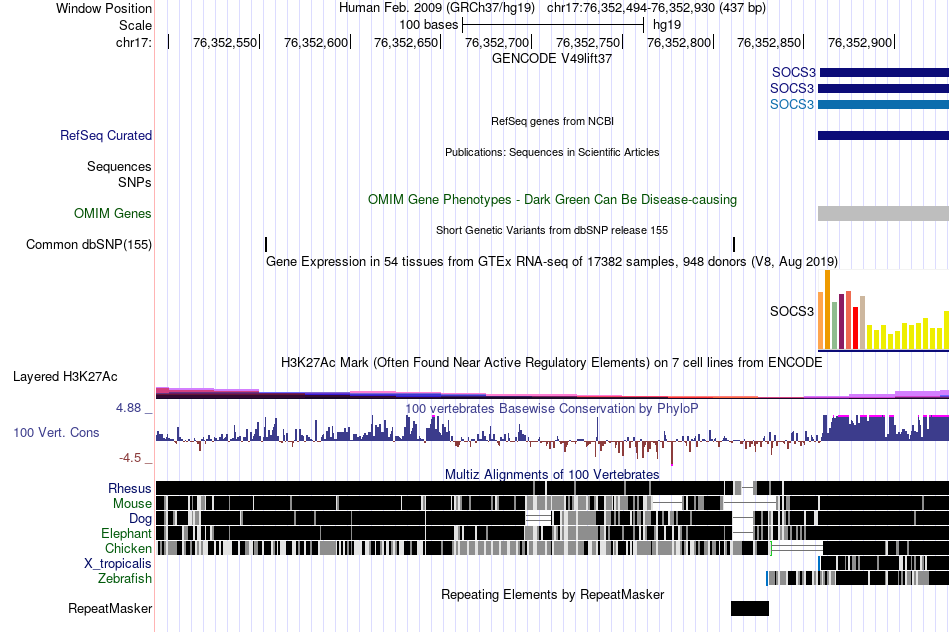Open the RefSeq Curated gene bar
The width and height of the screenshot is (950, 632).
883,135
